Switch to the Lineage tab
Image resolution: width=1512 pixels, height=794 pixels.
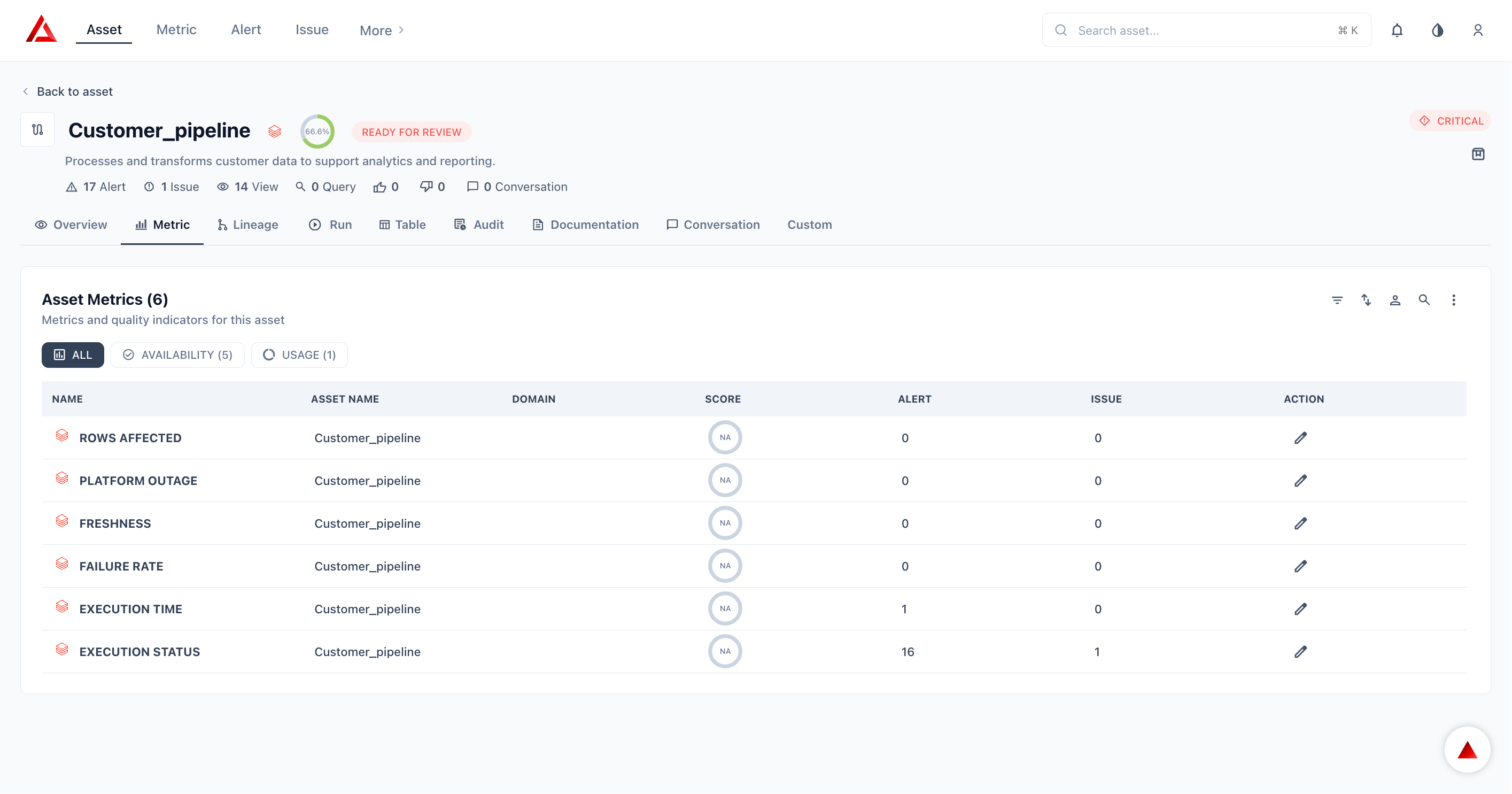point(247,225)
